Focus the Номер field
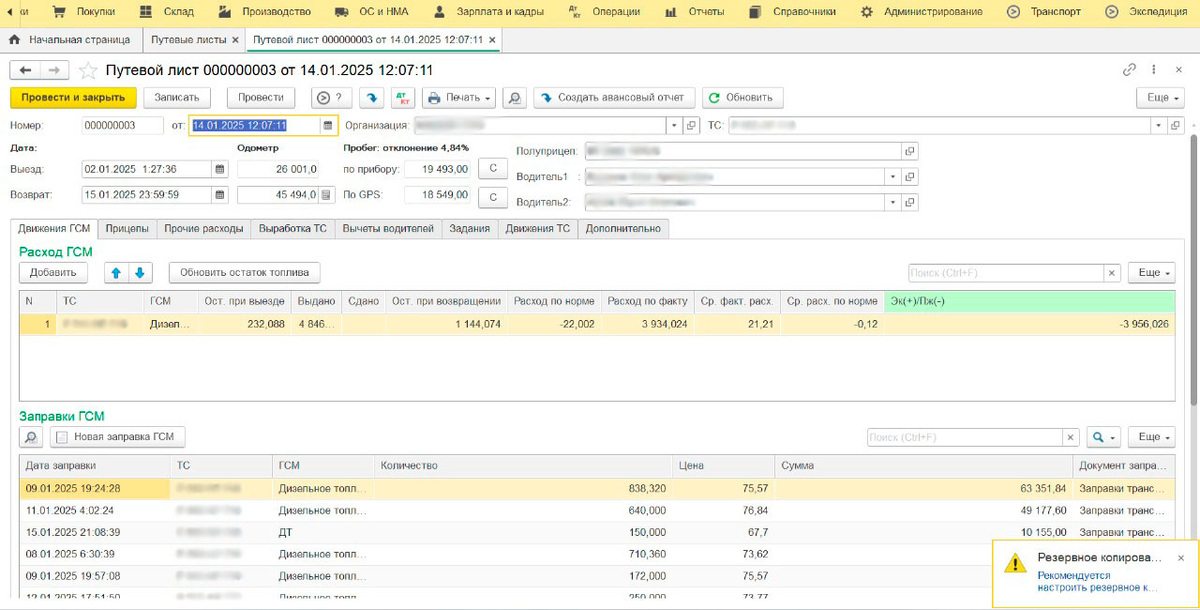Screen dimensions: 1200x610 pos(121,125)
